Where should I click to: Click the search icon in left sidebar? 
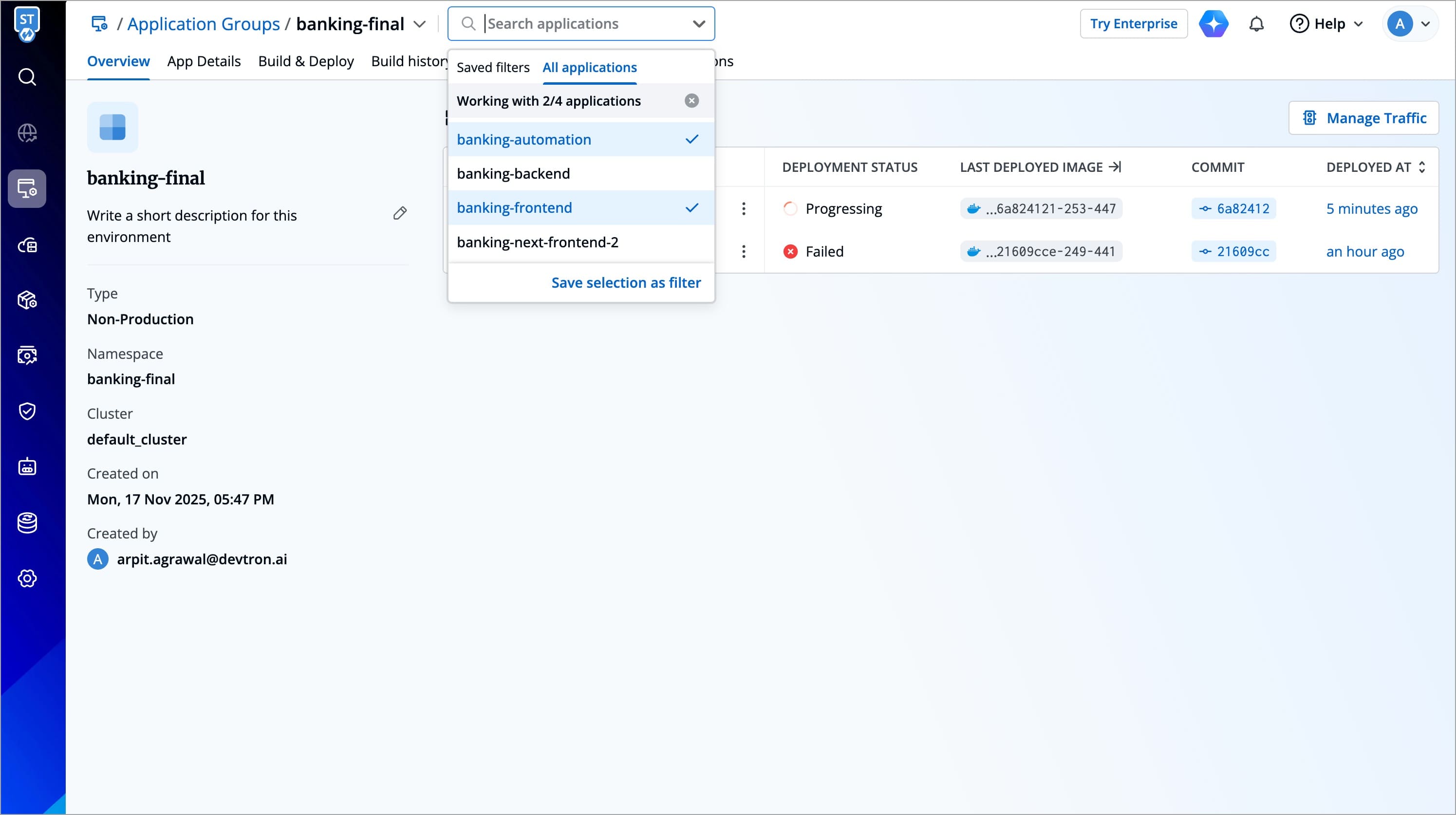[27, 77]
